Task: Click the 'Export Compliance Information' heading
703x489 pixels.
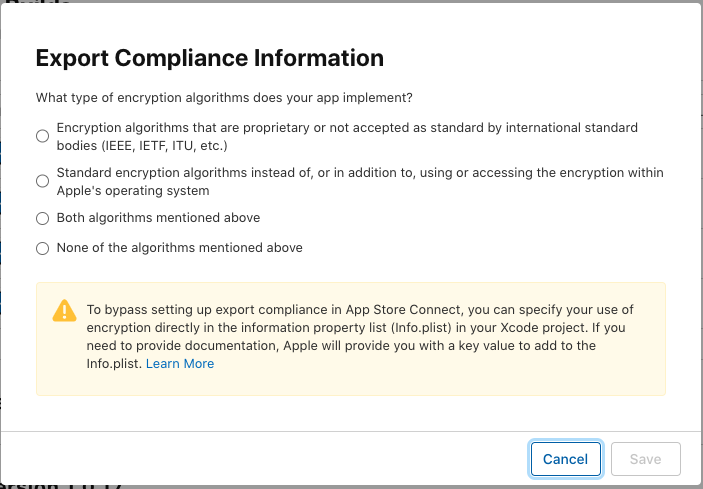Action: pos(209,58)
